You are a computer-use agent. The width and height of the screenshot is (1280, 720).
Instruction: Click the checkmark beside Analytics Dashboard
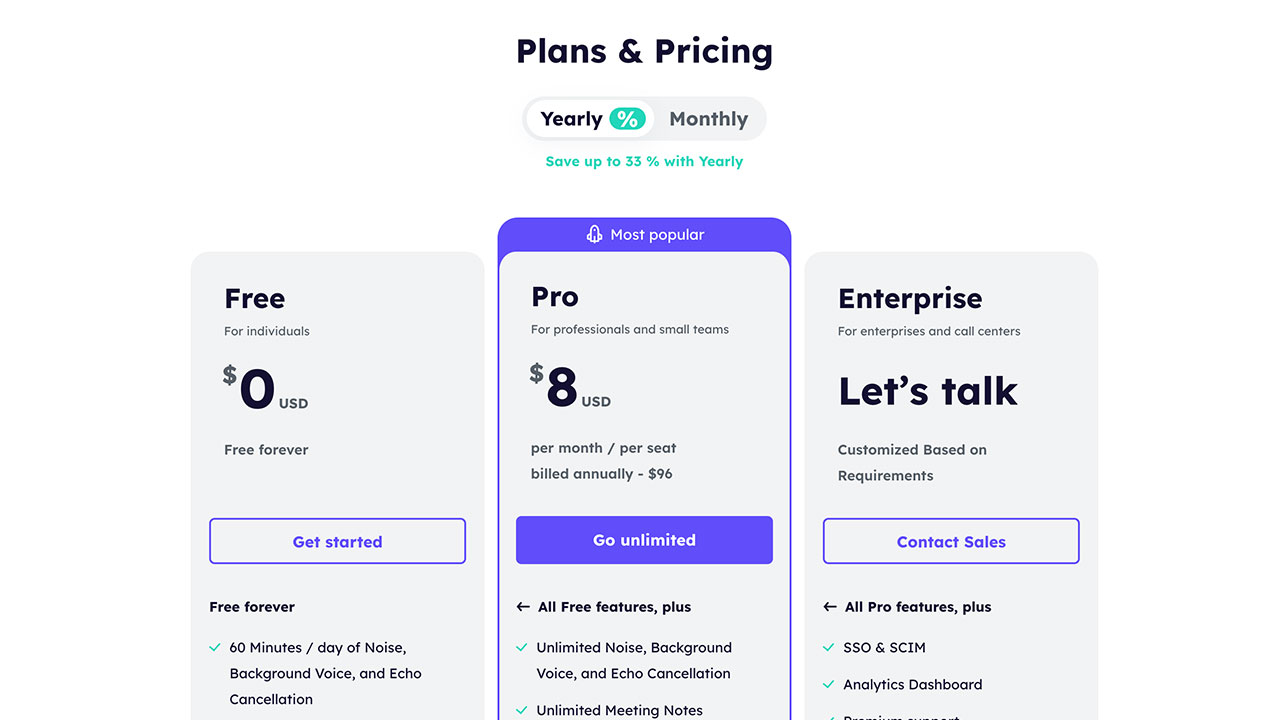(x=829, y=685)
